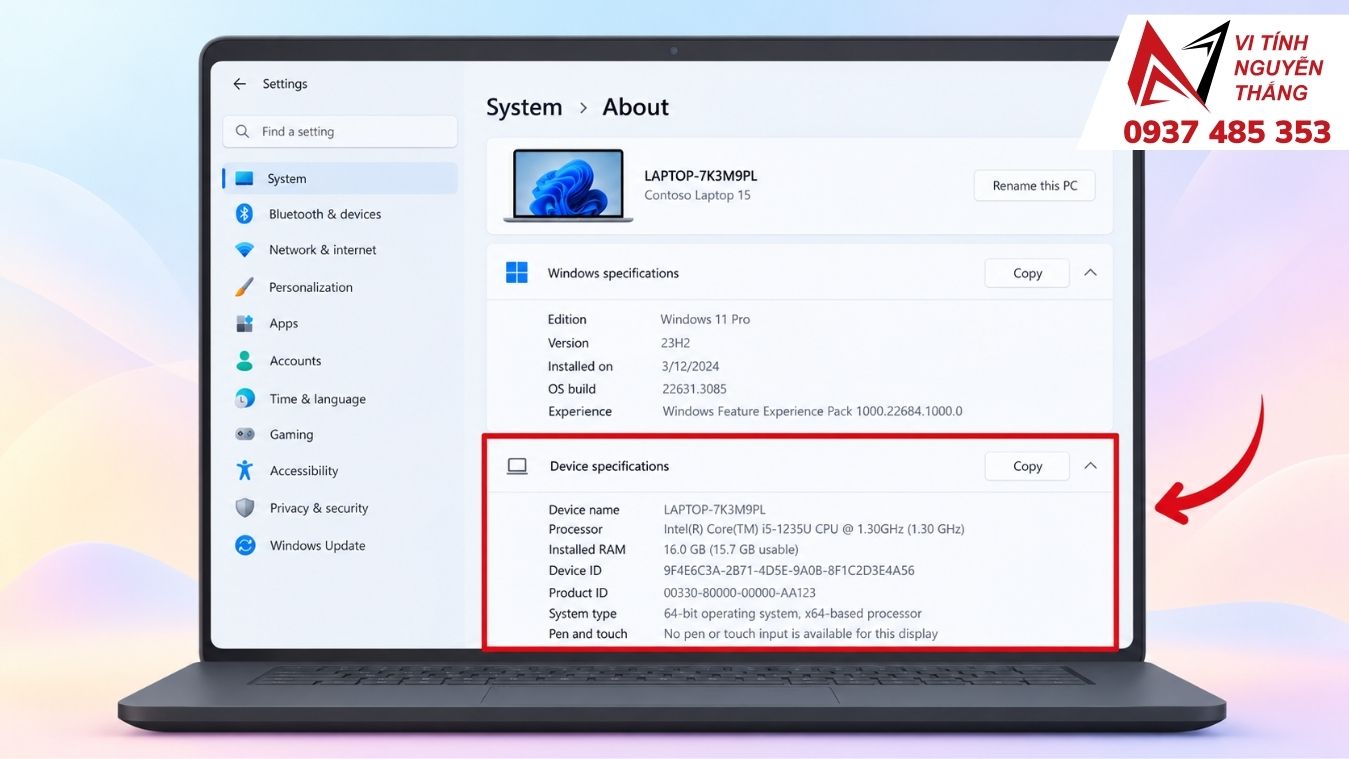Select System in the settings sidebar
The image size is (1349, 759).
[340, 179]
